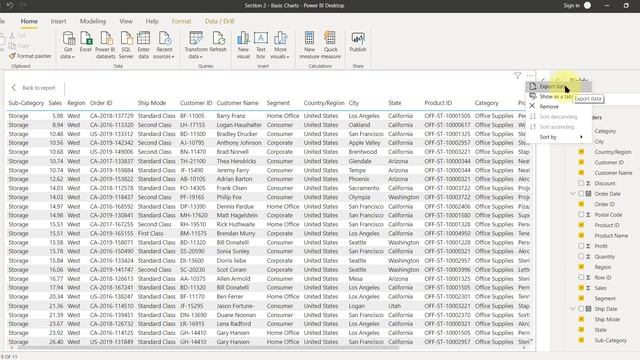Open the visual Filter icon
This screenshot has width=640, height=360.
518,76
